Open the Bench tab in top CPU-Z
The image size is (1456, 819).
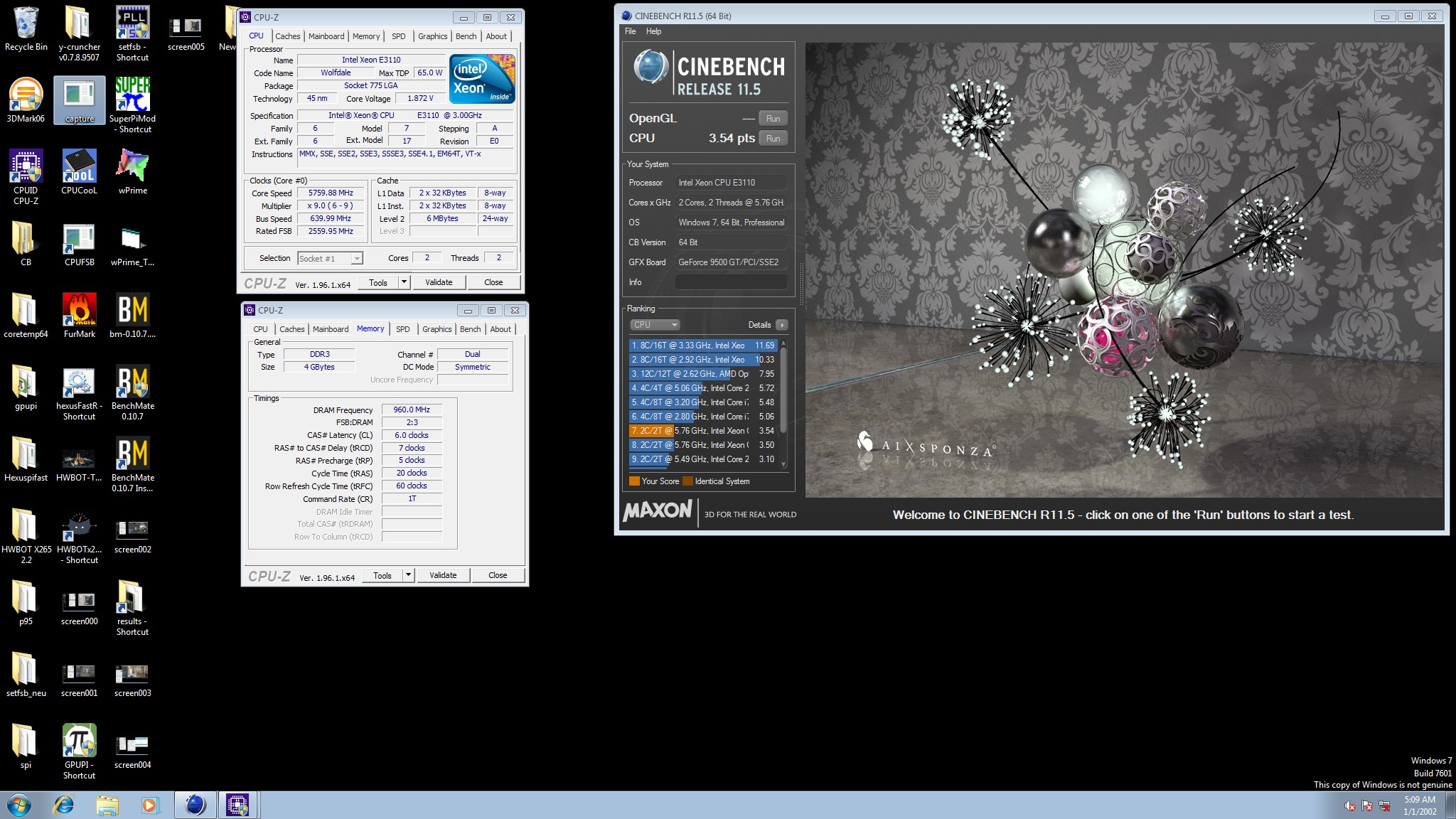pyautogui.click(x=466, y=36)
